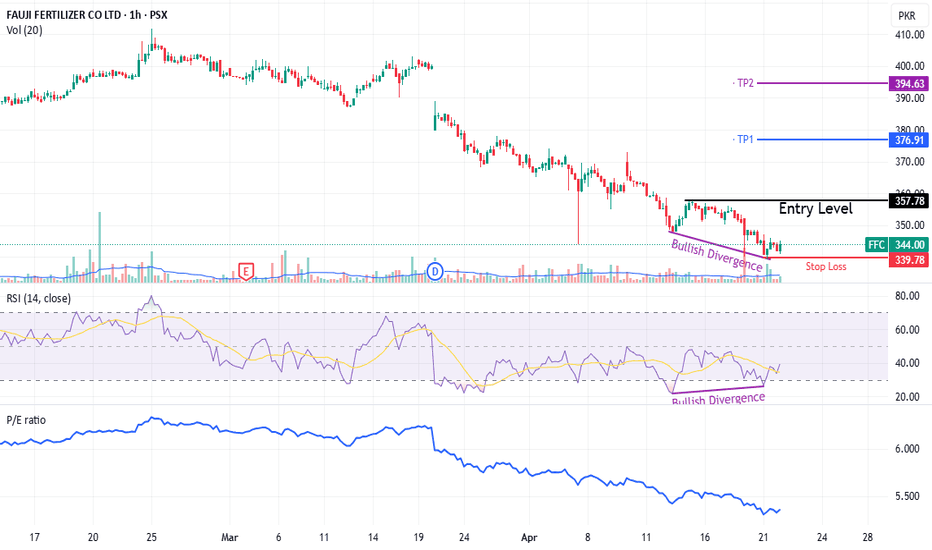Select the 'TP1' text label
932x550 pixels.
pos(745,140)
